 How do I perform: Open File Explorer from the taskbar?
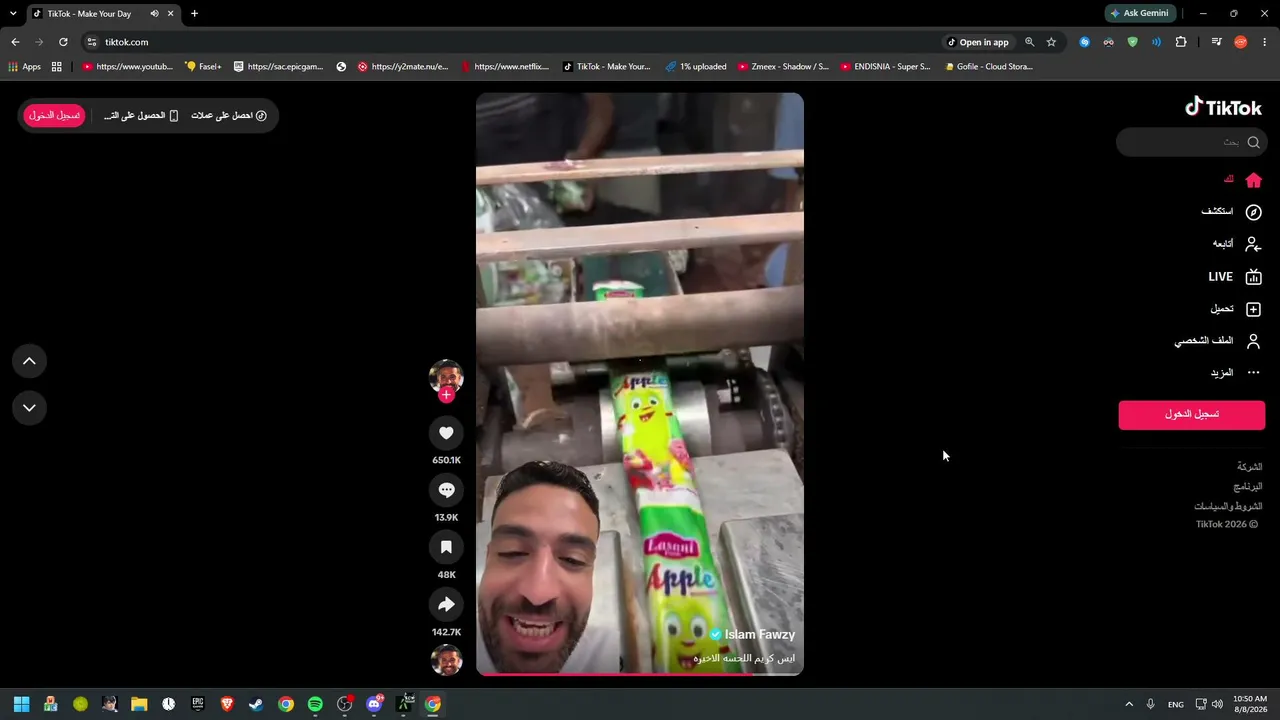tap(139, 704)
